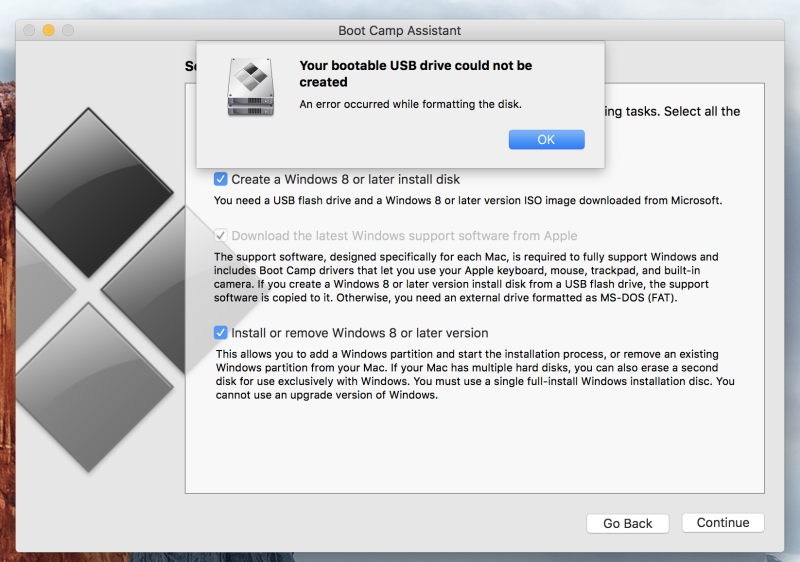
Task: Click the greyed-out close button of the window
Action: pyautogui.click(x=29, y=31)
